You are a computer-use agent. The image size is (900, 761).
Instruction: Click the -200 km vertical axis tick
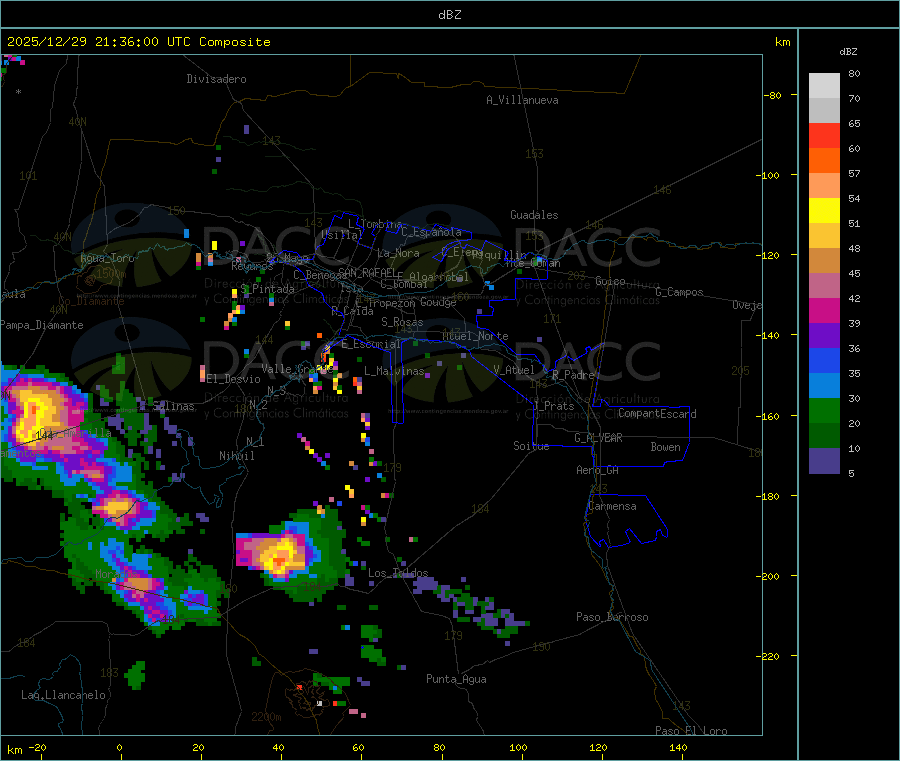point(770,576)
